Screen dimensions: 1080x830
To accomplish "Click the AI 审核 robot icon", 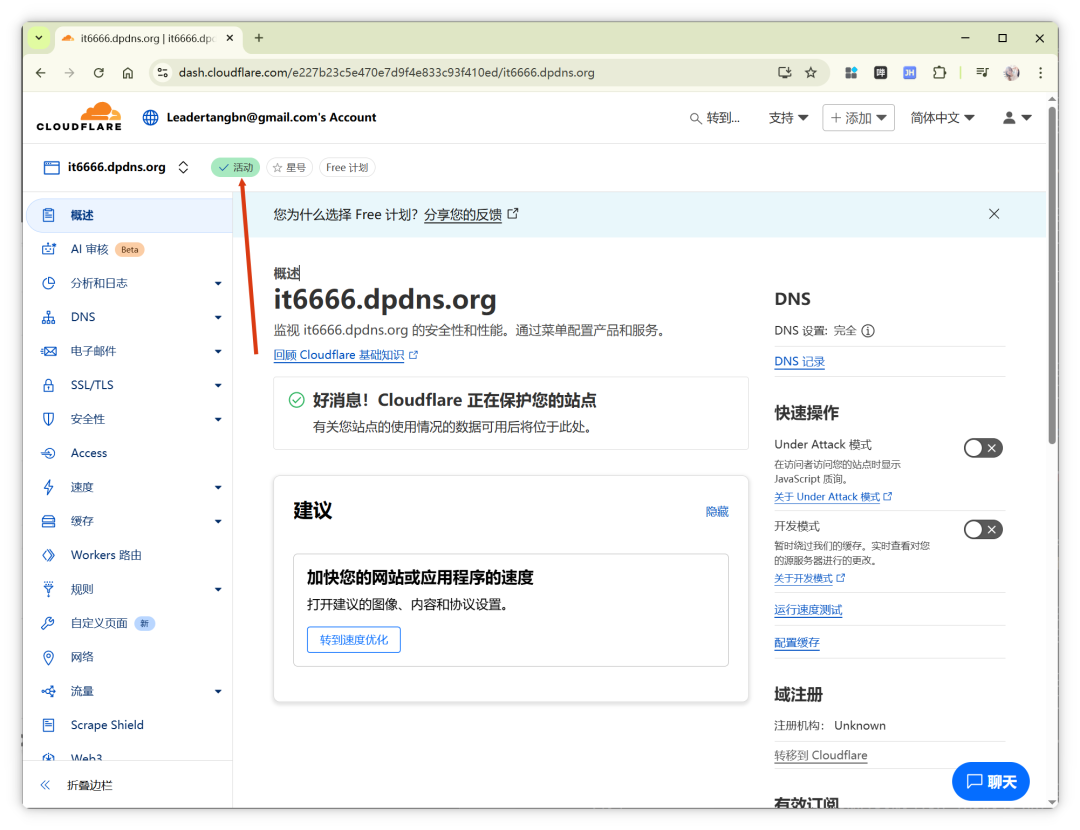I will [x=48, y=249].
